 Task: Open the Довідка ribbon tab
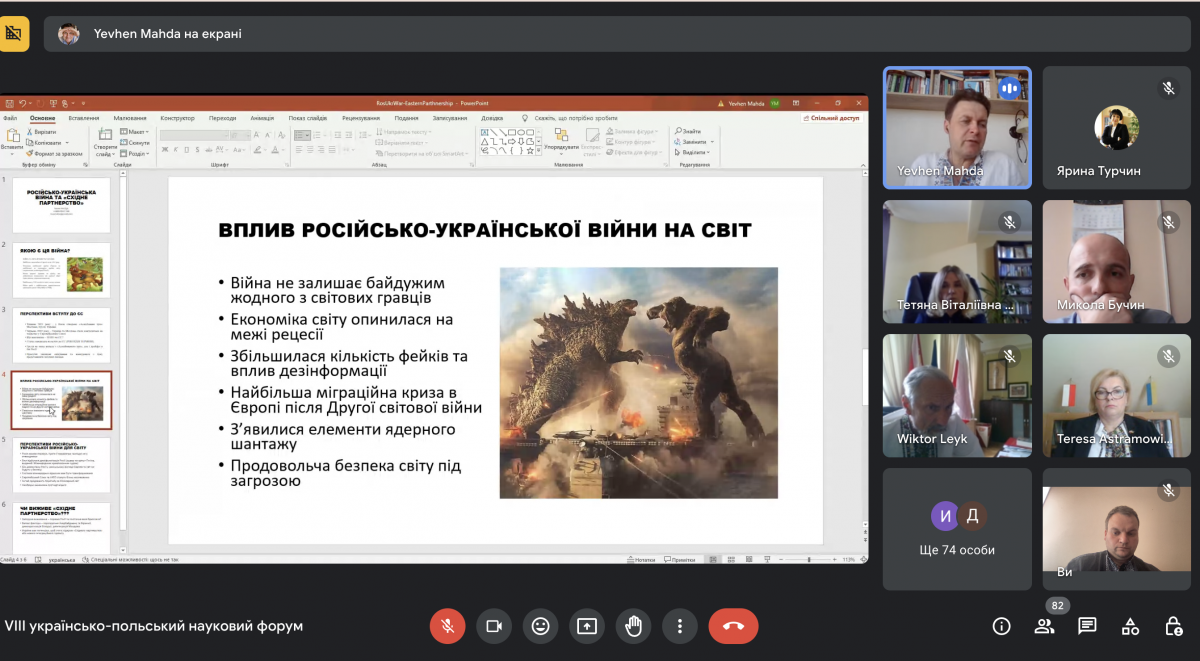pos(492,118)
